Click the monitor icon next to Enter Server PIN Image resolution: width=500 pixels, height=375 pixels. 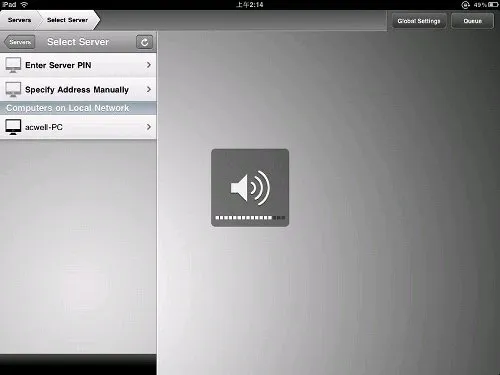pos(13,65)
